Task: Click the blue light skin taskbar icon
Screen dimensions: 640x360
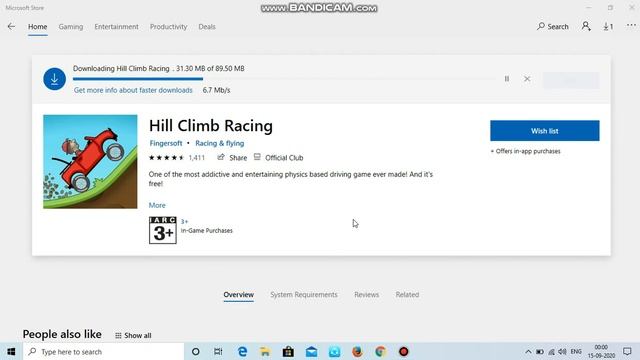Action: coord(334,351)
